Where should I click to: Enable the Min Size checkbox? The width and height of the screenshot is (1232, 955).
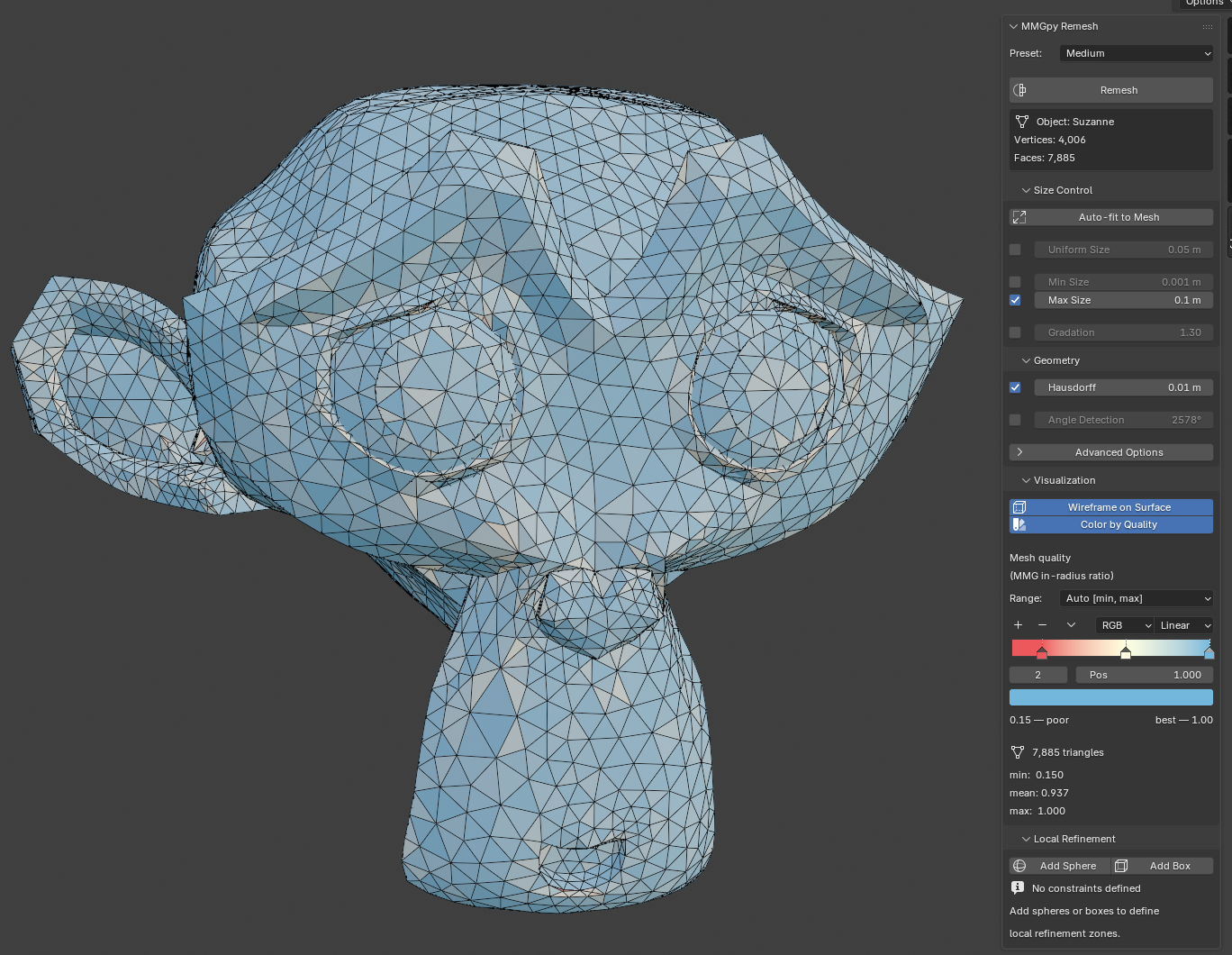point(1015,282)
